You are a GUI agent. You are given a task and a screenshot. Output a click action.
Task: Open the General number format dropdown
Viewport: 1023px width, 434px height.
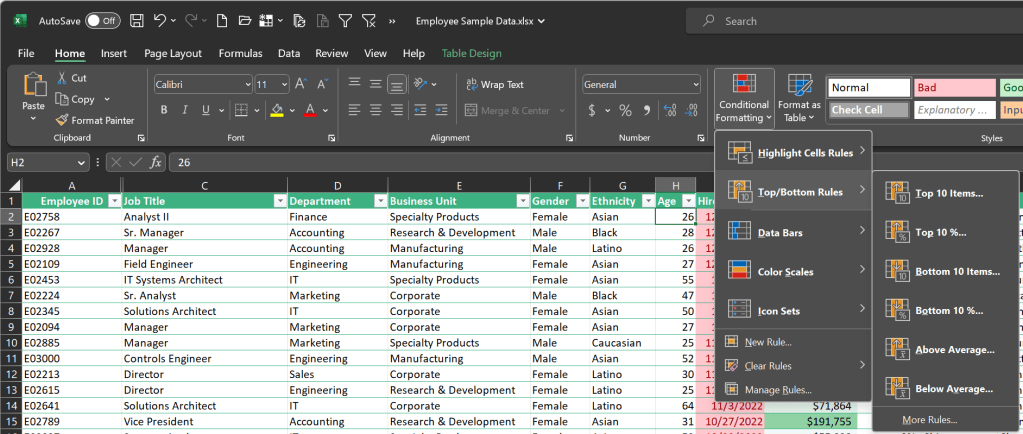pos(696,84)
